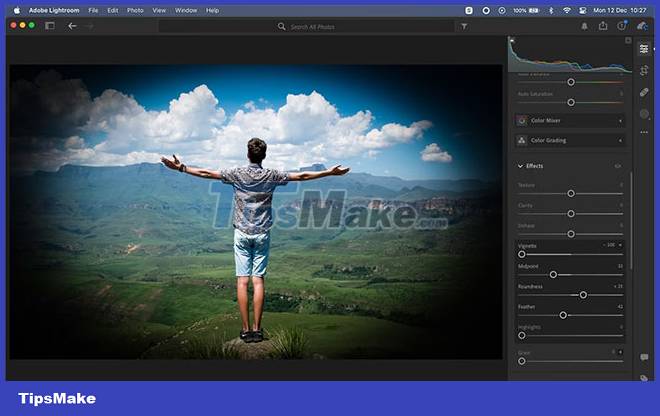Screen dimensions: 660x416
Task: Click the Texture slider handle
Action: click(571, 193)
